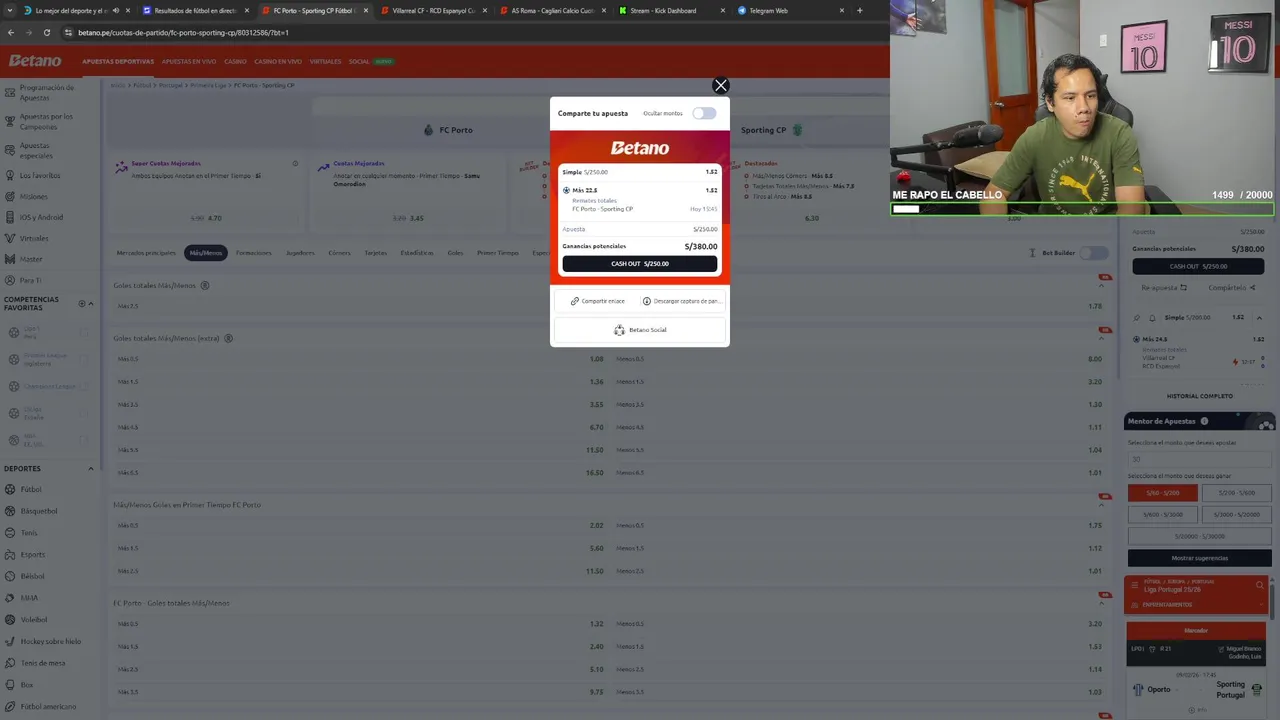
Task: Open Apuestas especiales in sidebar
Action: [x=35, y=150]
